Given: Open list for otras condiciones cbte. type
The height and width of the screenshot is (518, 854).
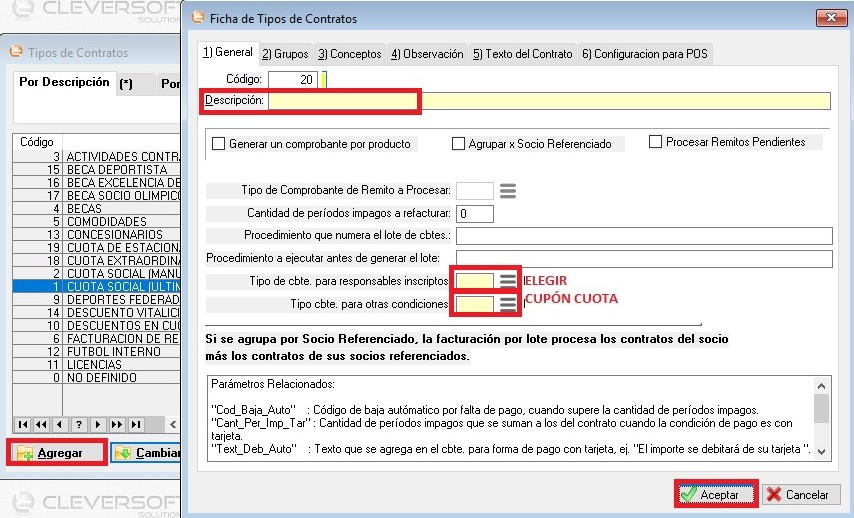Looking at the screenshot, I should [x=508, y=303].
